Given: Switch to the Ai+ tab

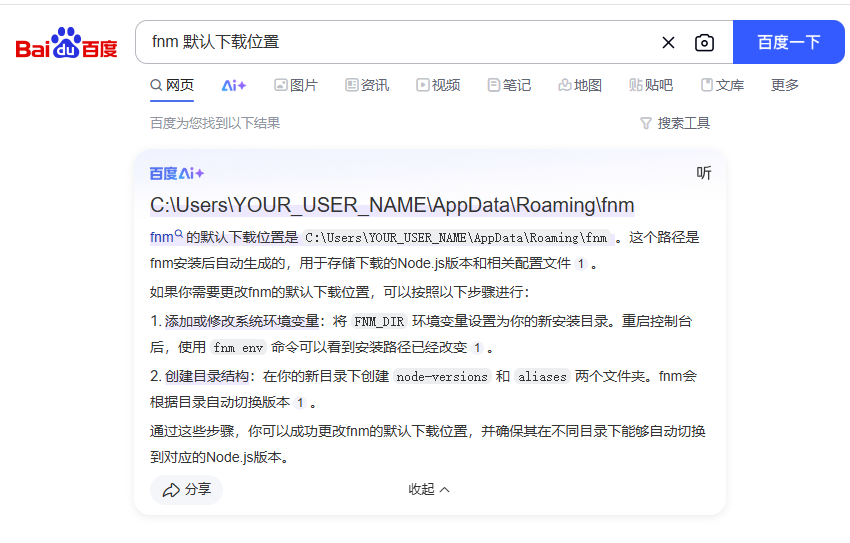Looking at the screenshot, I should pyautogui.click(x=234, y=86).
